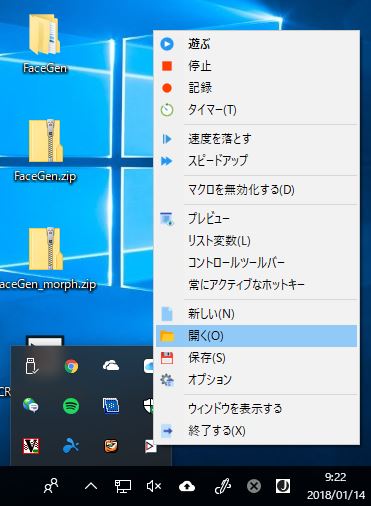Click the white OneDrive cloud tray icon
The image size is (371, 506).
pos(111,366)
